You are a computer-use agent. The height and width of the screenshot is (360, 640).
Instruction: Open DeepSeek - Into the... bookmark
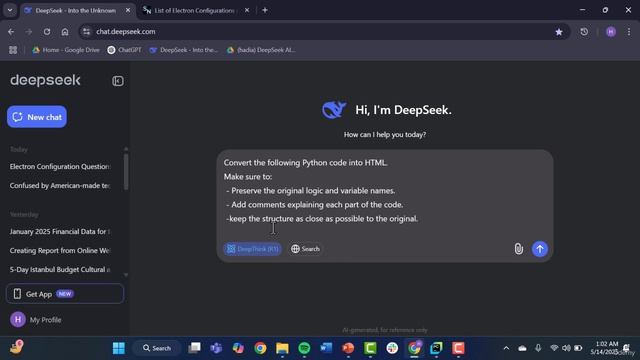click(x=184, y=50)
